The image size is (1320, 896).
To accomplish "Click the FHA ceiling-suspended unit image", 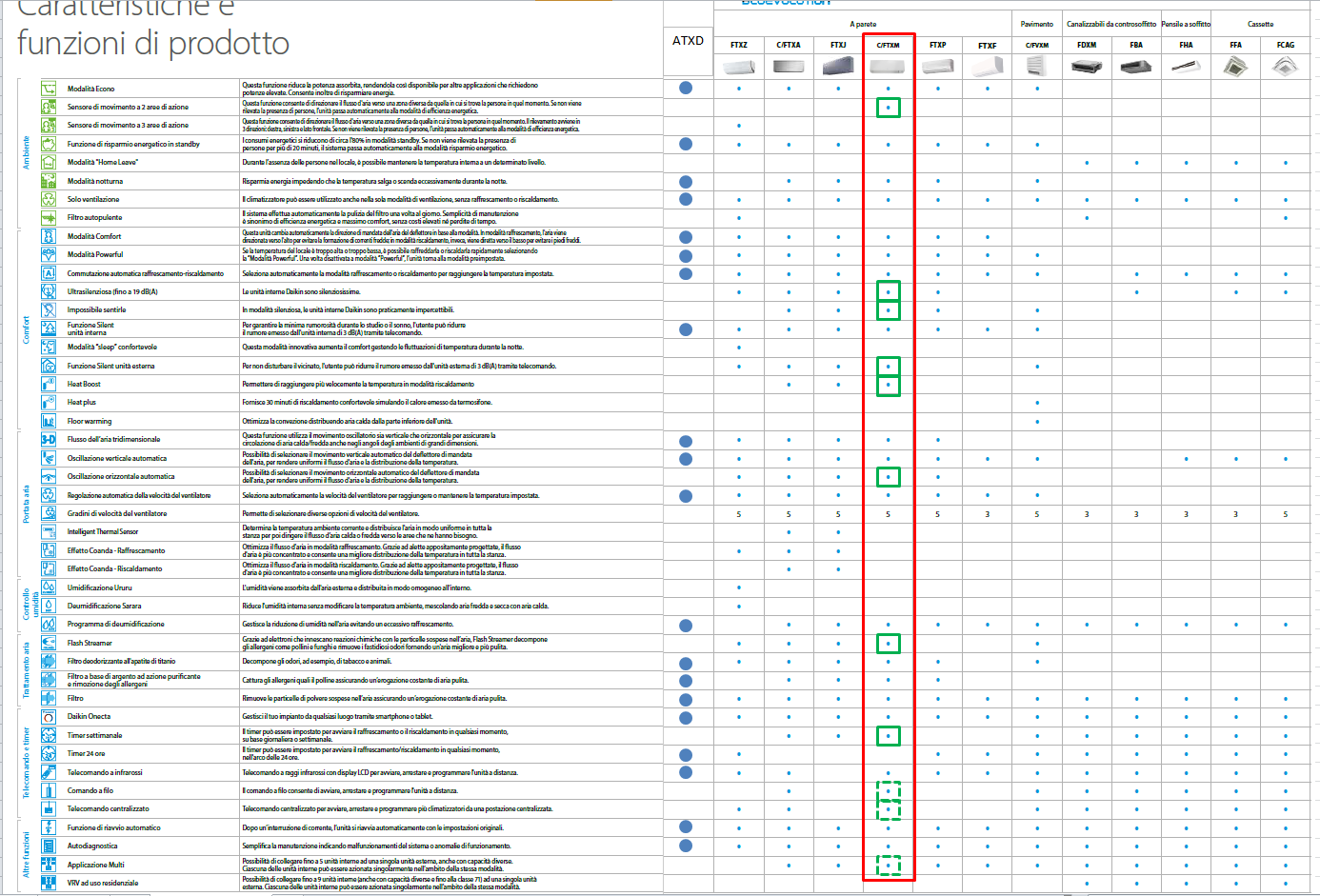I will (1186, 67).
